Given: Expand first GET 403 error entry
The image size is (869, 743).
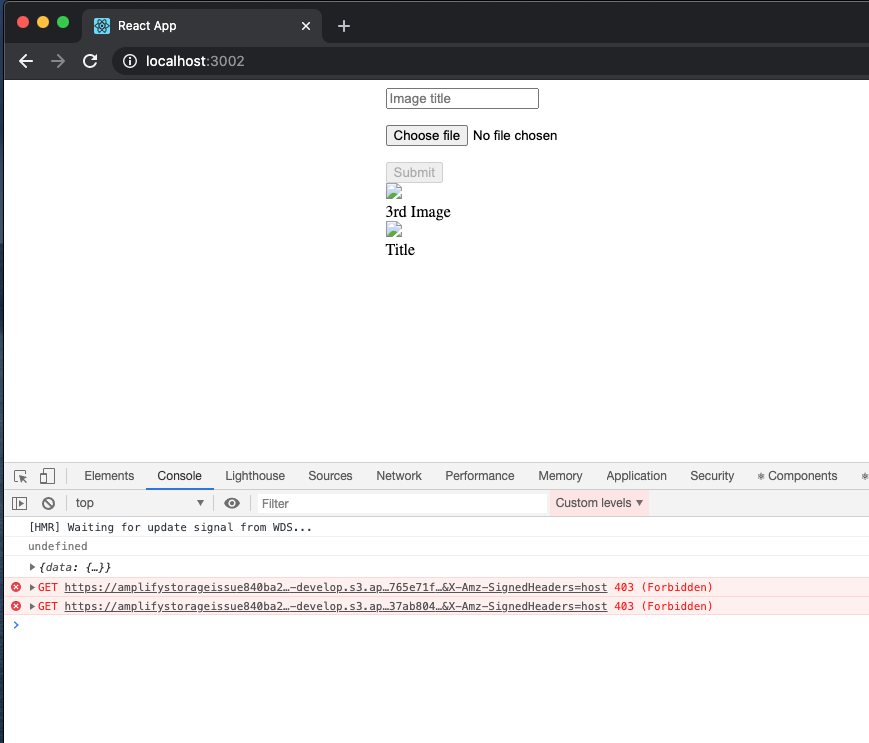Looking at the screenshot, I should point(33,587).
